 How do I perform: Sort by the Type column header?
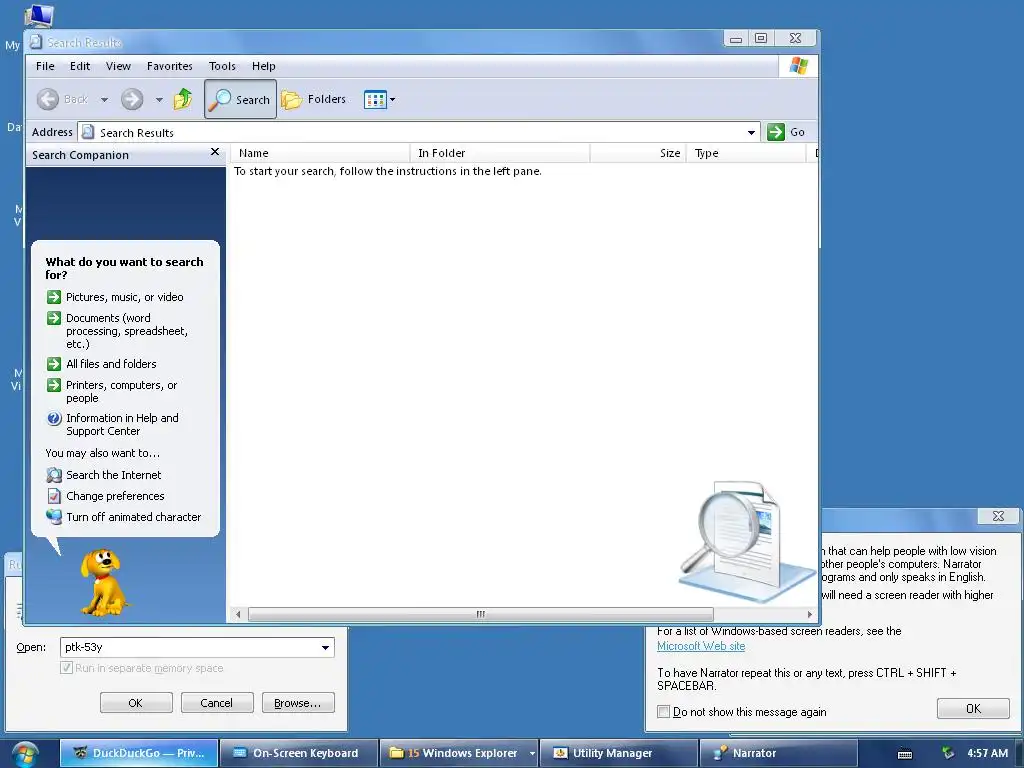(746, 153)
